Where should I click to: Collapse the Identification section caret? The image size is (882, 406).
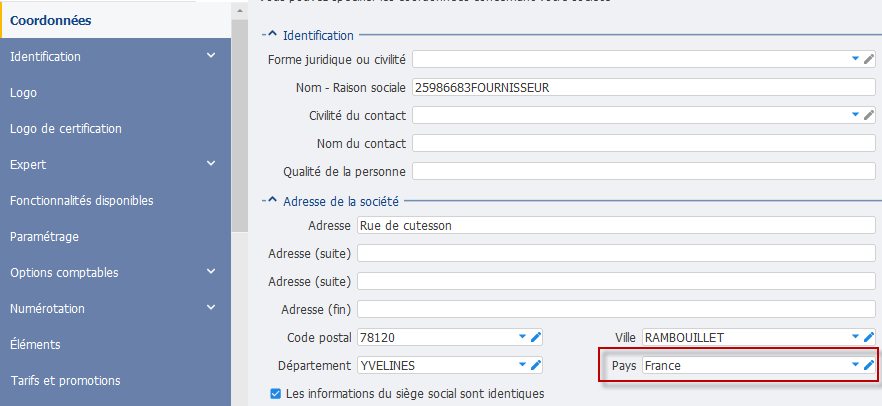[273, 35]
